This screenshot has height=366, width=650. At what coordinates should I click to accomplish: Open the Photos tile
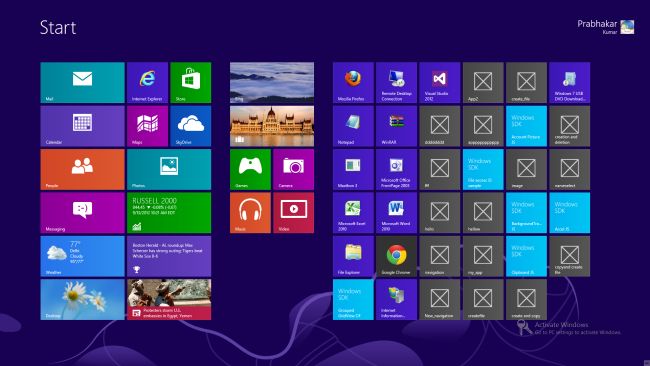tap(169, 170)
